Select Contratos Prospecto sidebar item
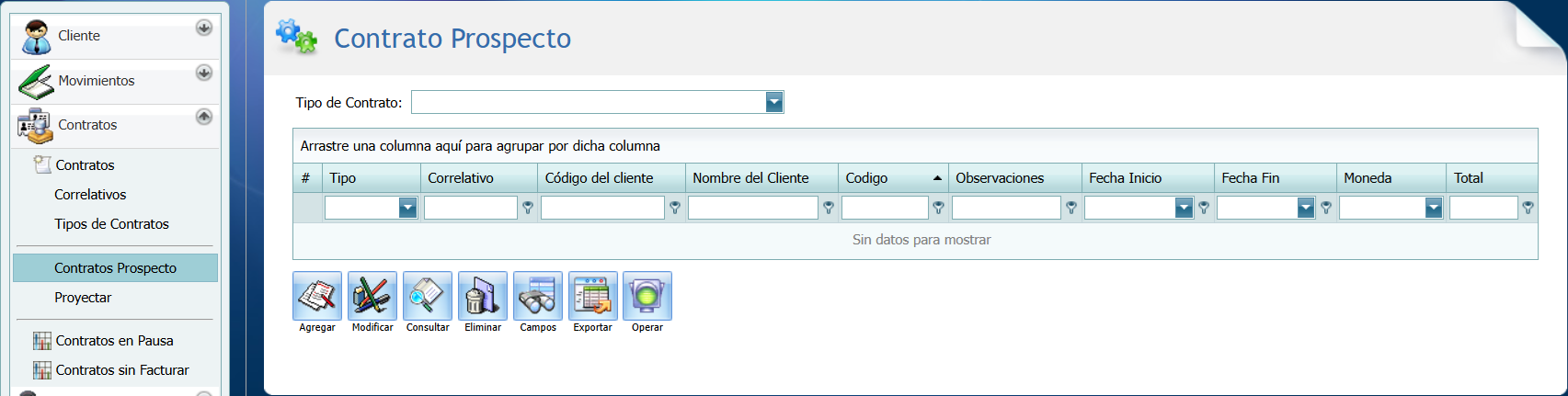This screenshot has width=1568, height=396. pyautogui.click(x=115, y=268)
